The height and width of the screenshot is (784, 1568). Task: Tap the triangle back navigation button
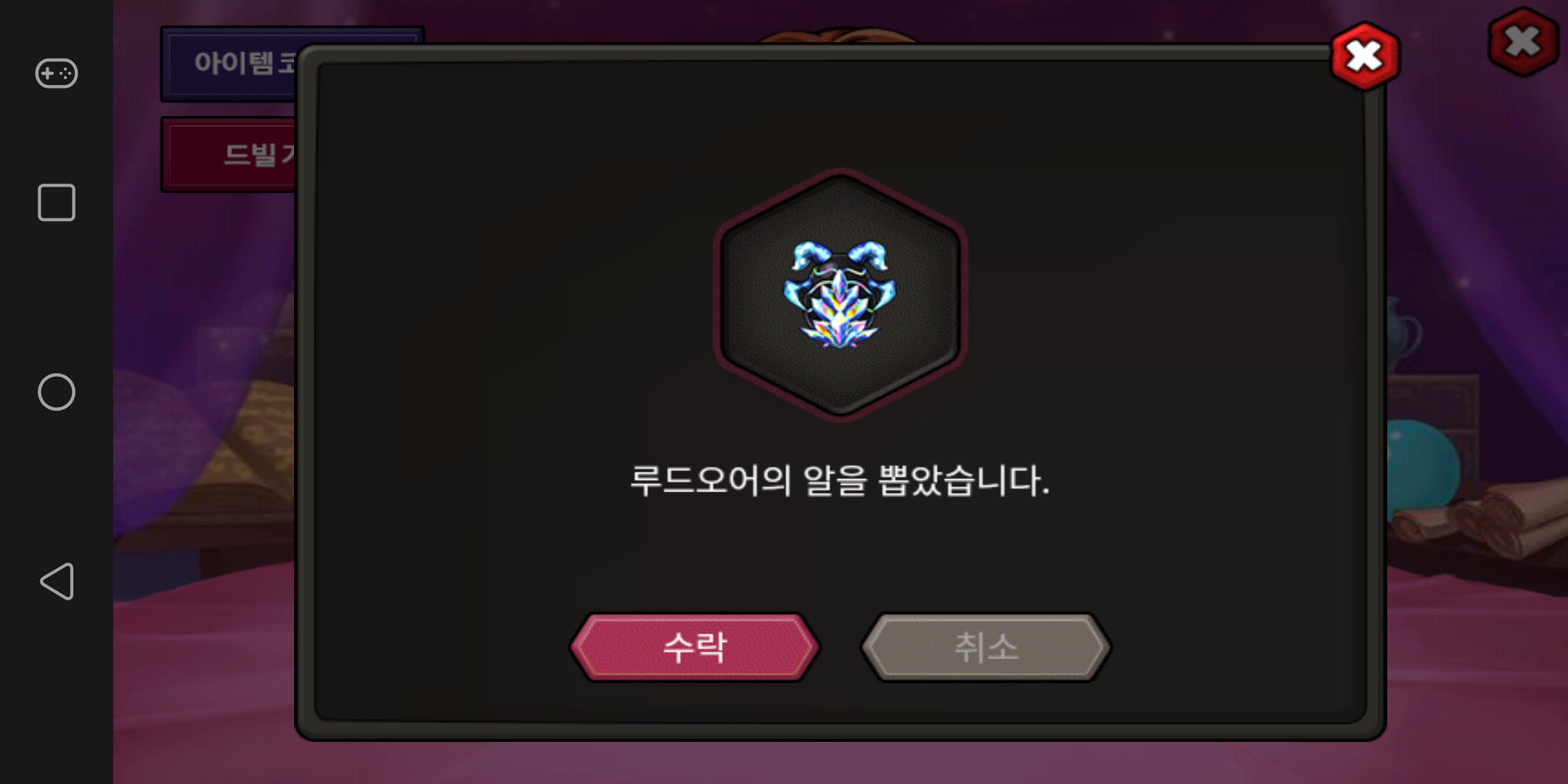[x=57, y=581]
